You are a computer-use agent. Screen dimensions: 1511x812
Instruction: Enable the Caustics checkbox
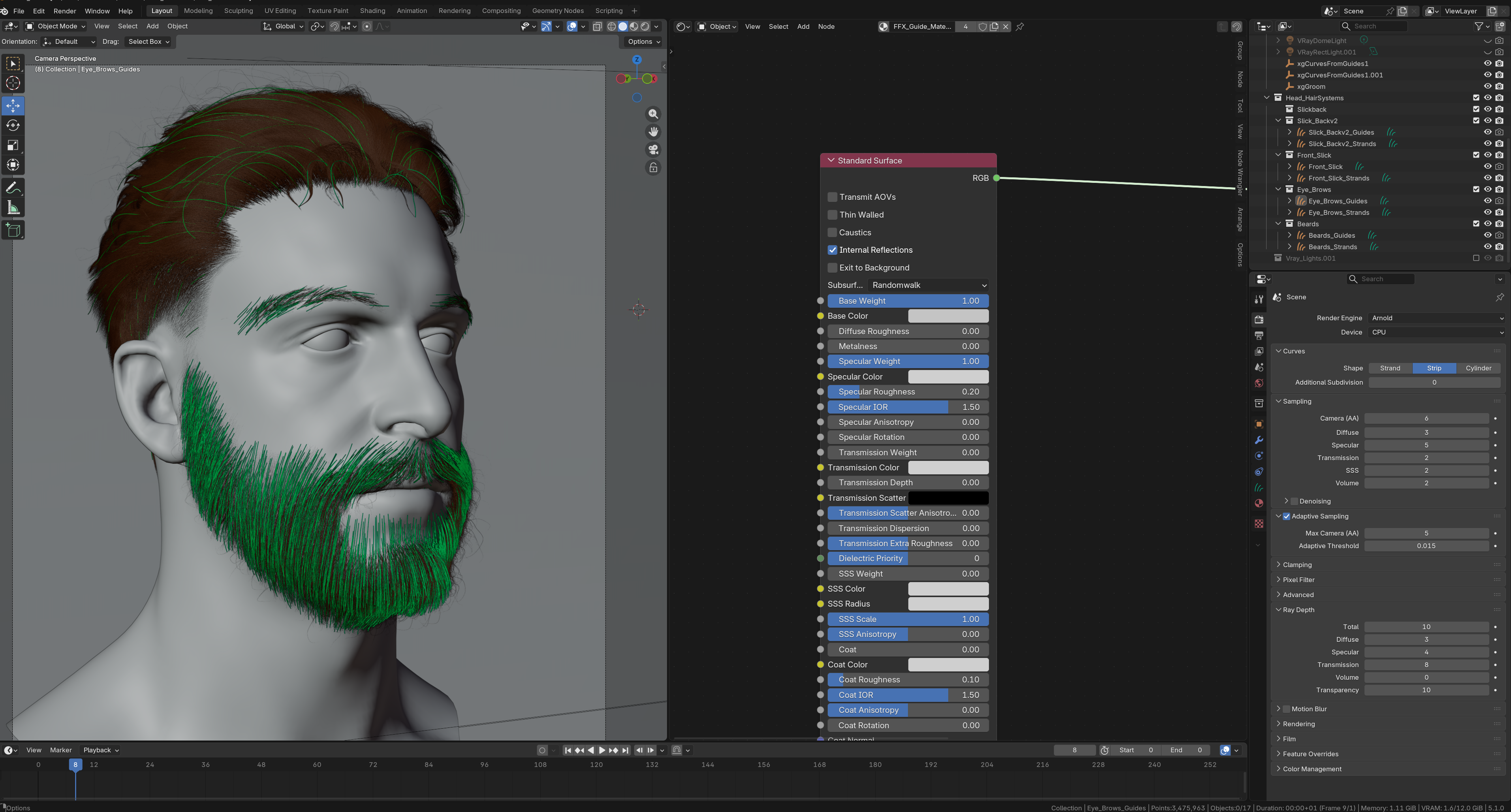(833, 232)
